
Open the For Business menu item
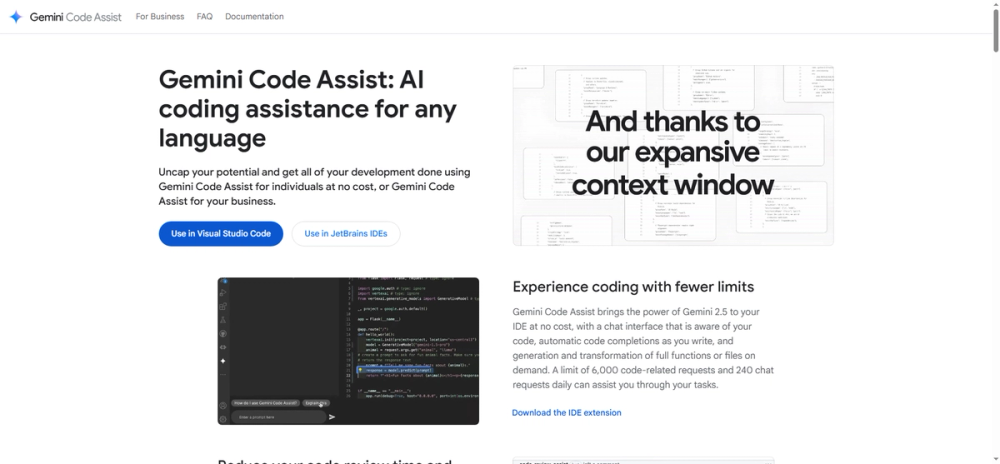tap(159, 17)
